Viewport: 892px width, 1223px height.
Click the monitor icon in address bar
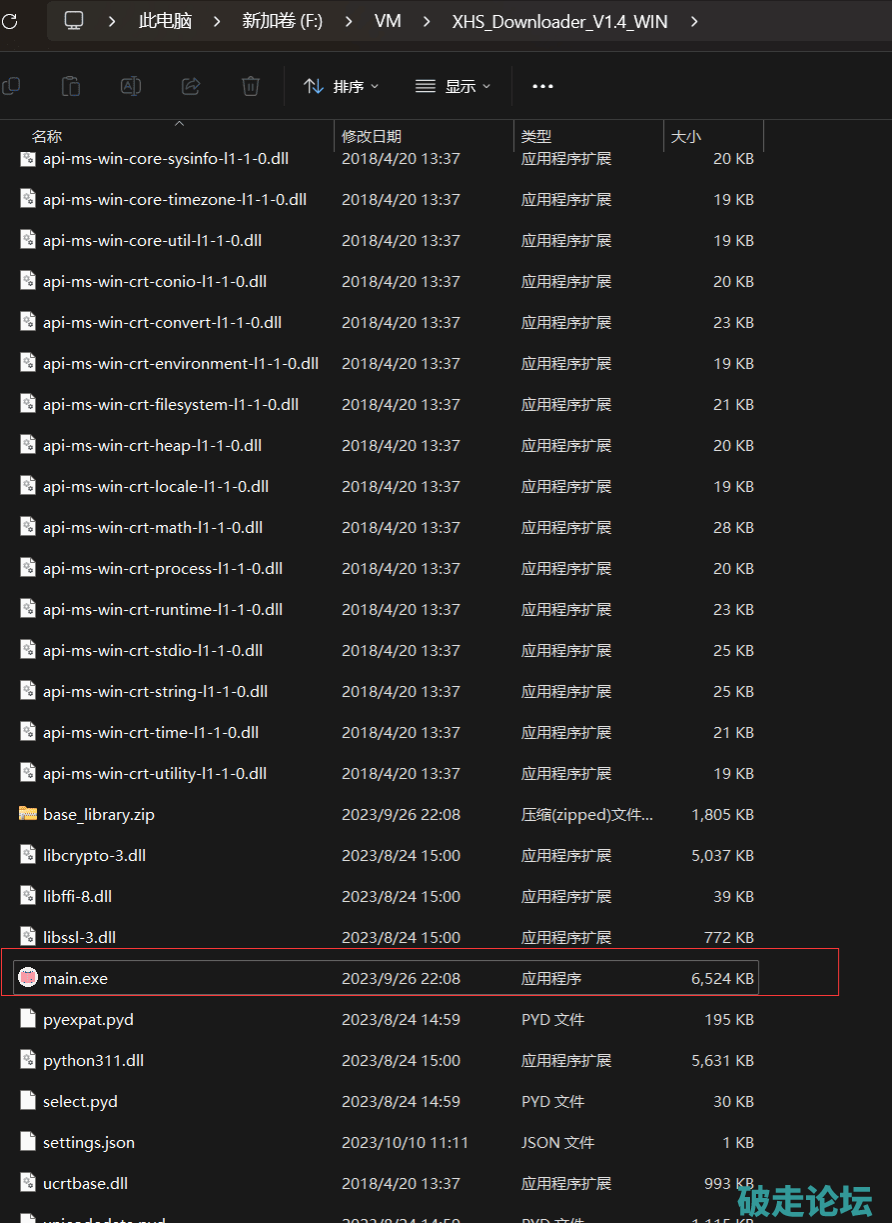tap(74, 21)
